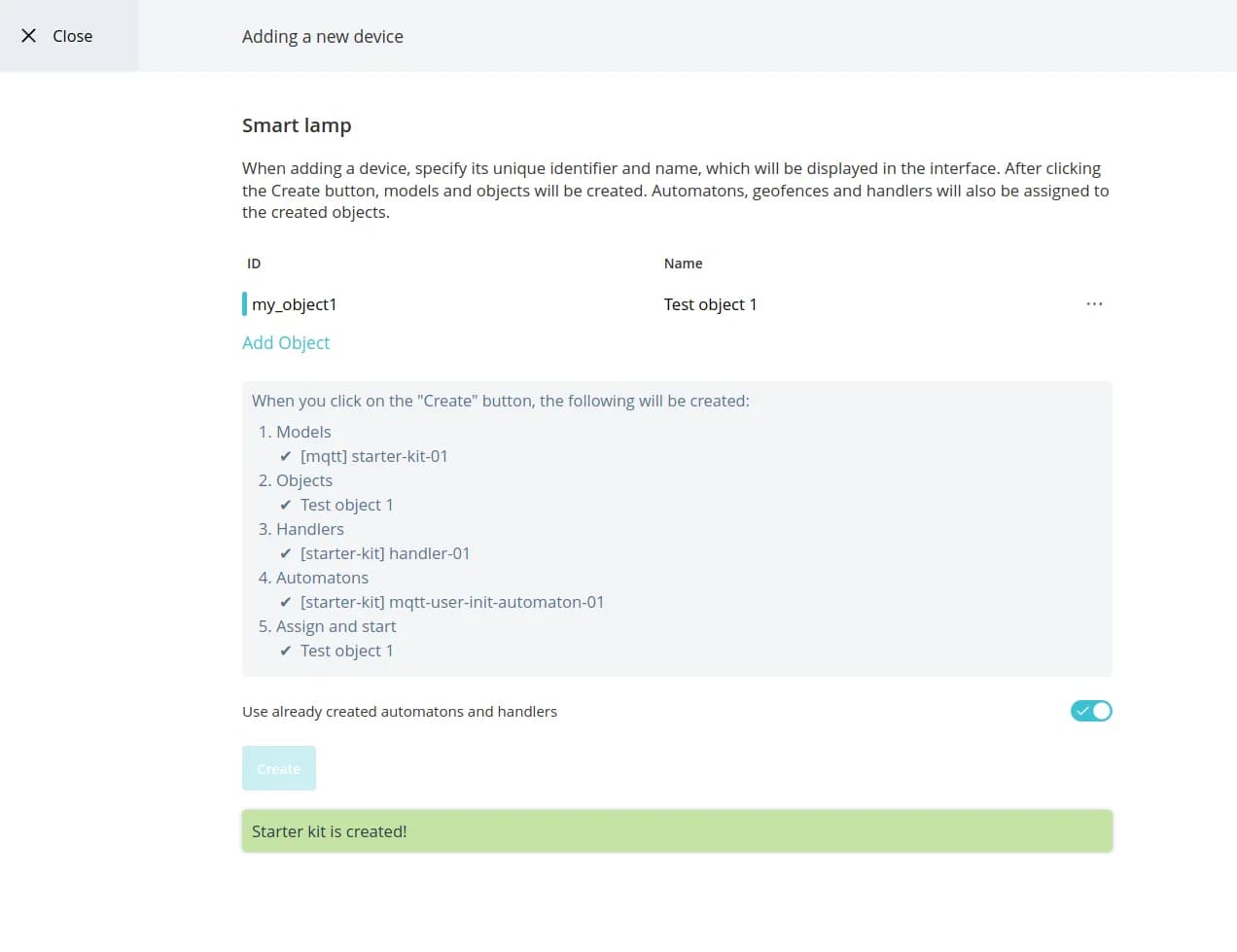Click checkmark beside [mqtt] starter-kit-01
Viewport: 1237px width, 952px height.
tap(285, 456)
